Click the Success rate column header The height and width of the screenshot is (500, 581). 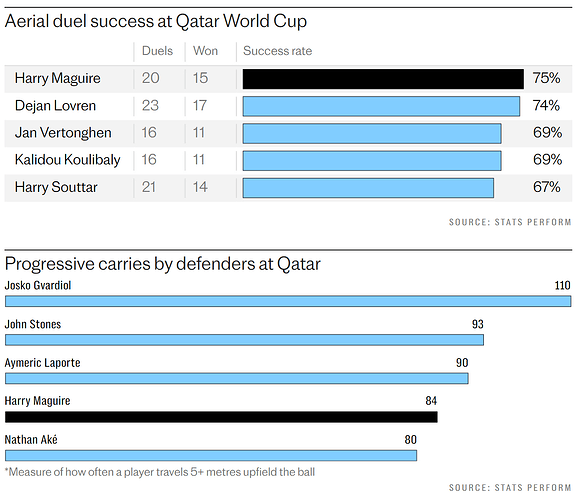(x=278, y=51)
